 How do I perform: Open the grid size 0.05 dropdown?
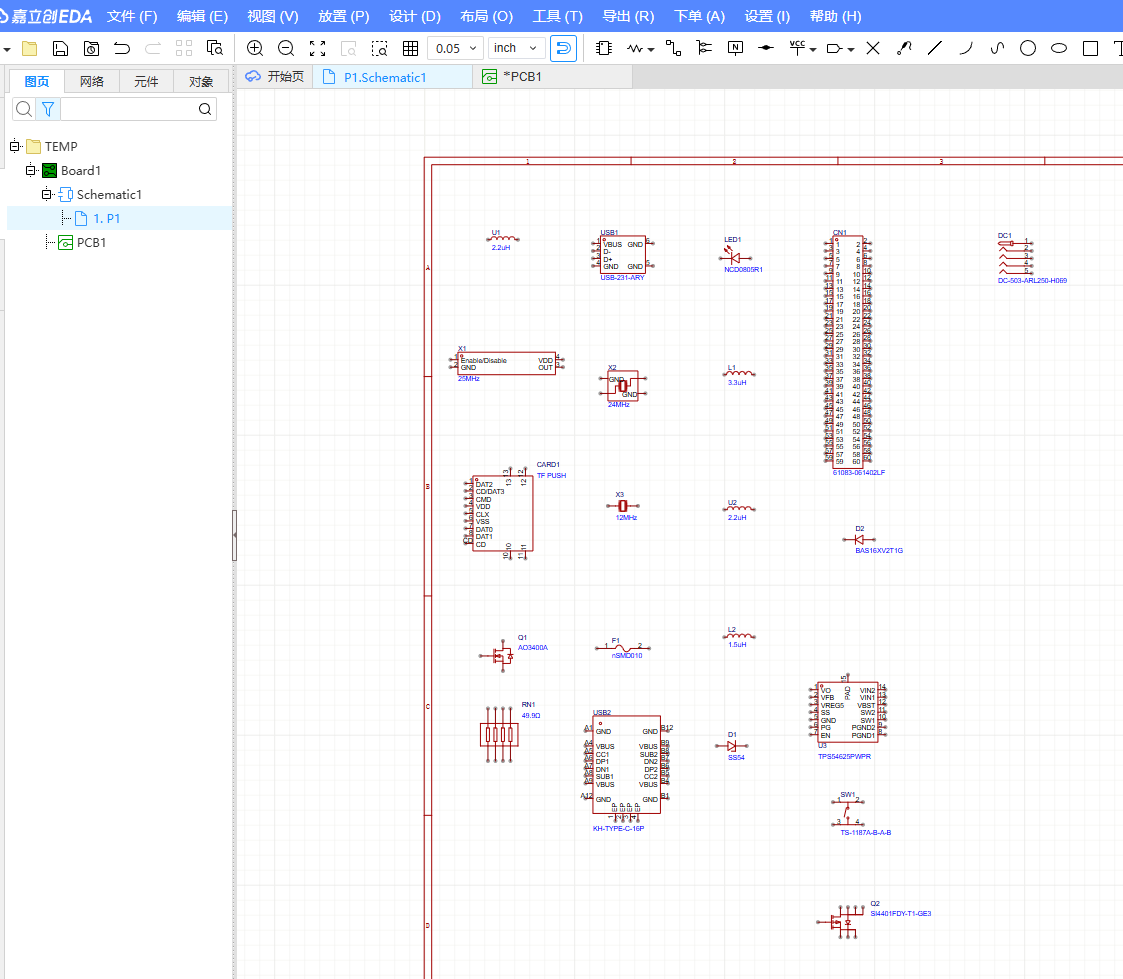[x=456, y=49]
